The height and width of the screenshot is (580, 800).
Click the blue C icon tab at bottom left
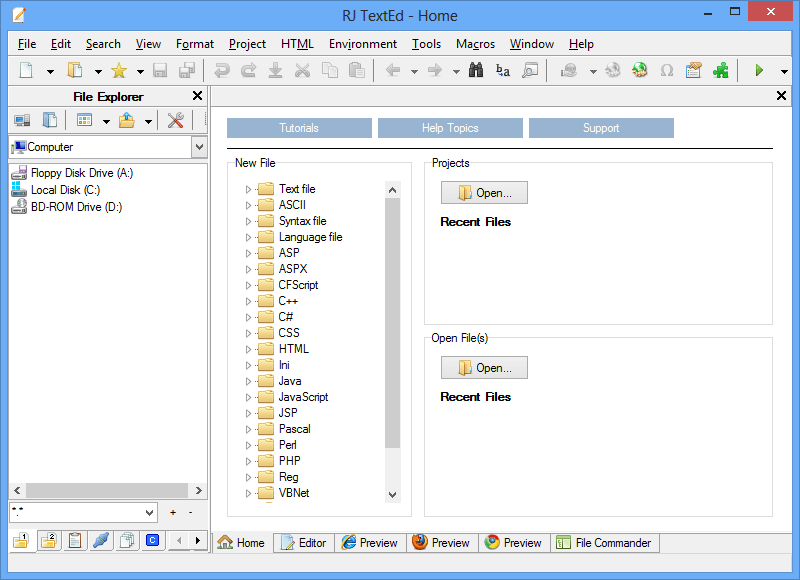pos(153,540)
